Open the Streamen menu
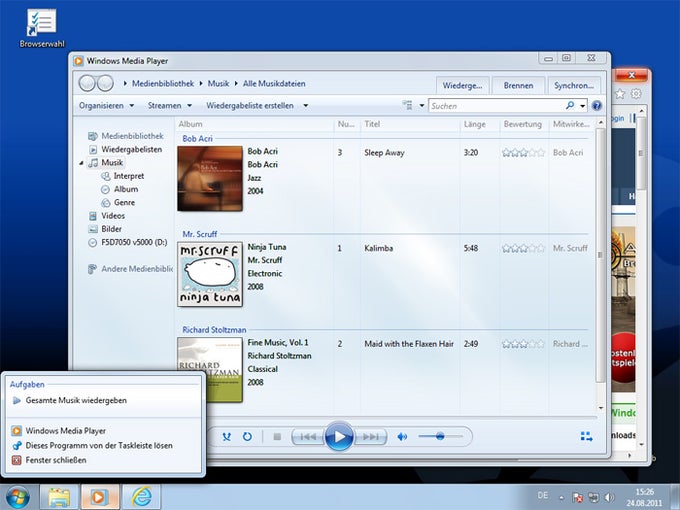 170,105
